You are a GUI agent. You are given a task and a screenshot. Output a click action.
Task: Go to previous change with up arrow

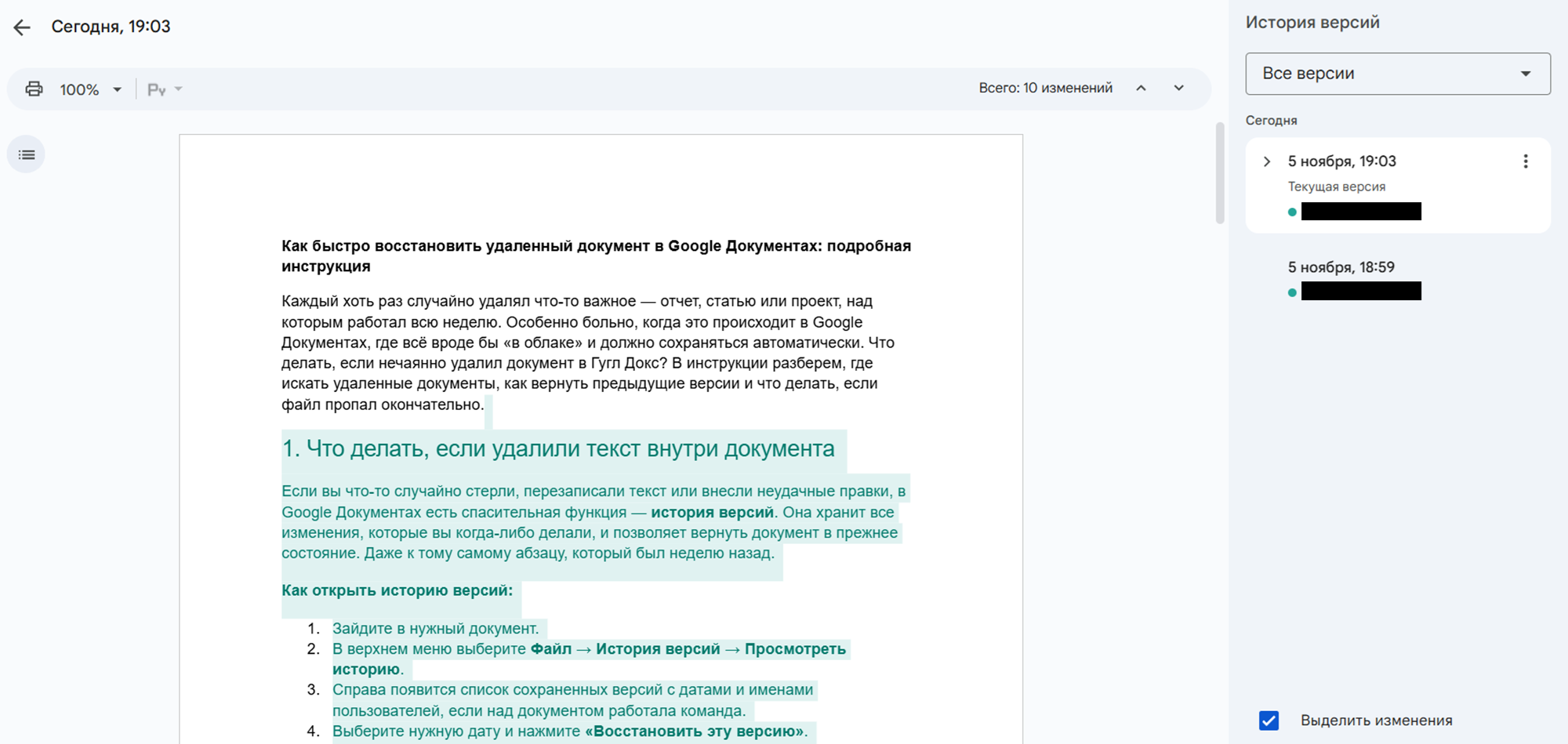pos(1141,88)
